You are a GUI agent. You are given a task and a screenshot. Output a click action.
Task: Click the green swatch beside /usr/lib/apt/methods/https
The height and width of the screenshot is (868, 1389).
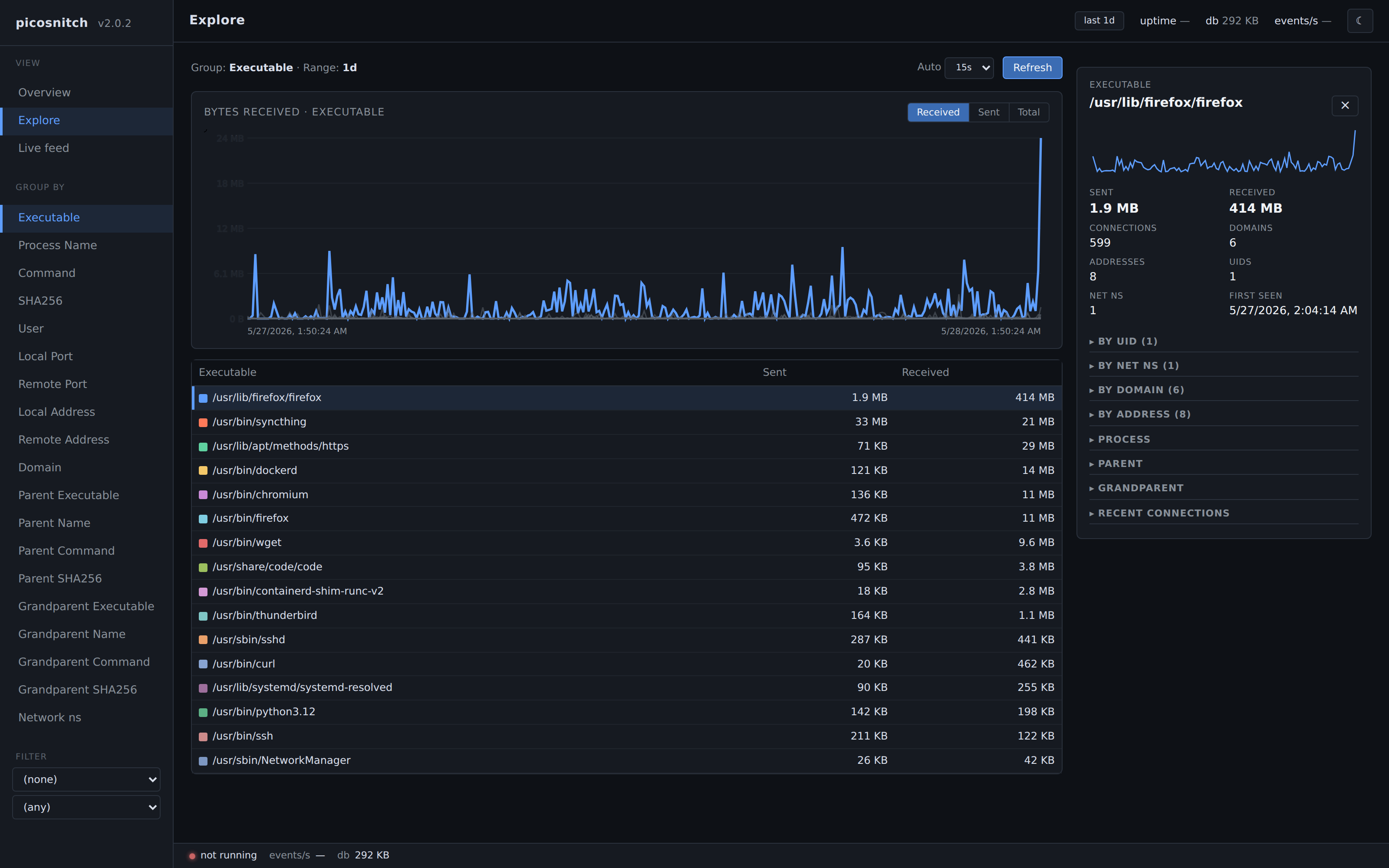[x=203, y=447]
